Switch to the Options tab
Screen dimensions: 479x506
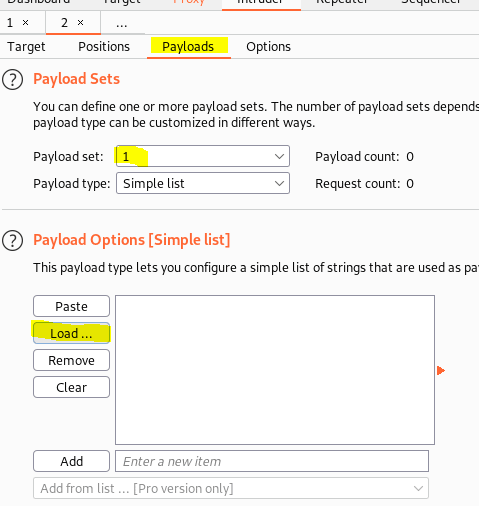[268, 47]
